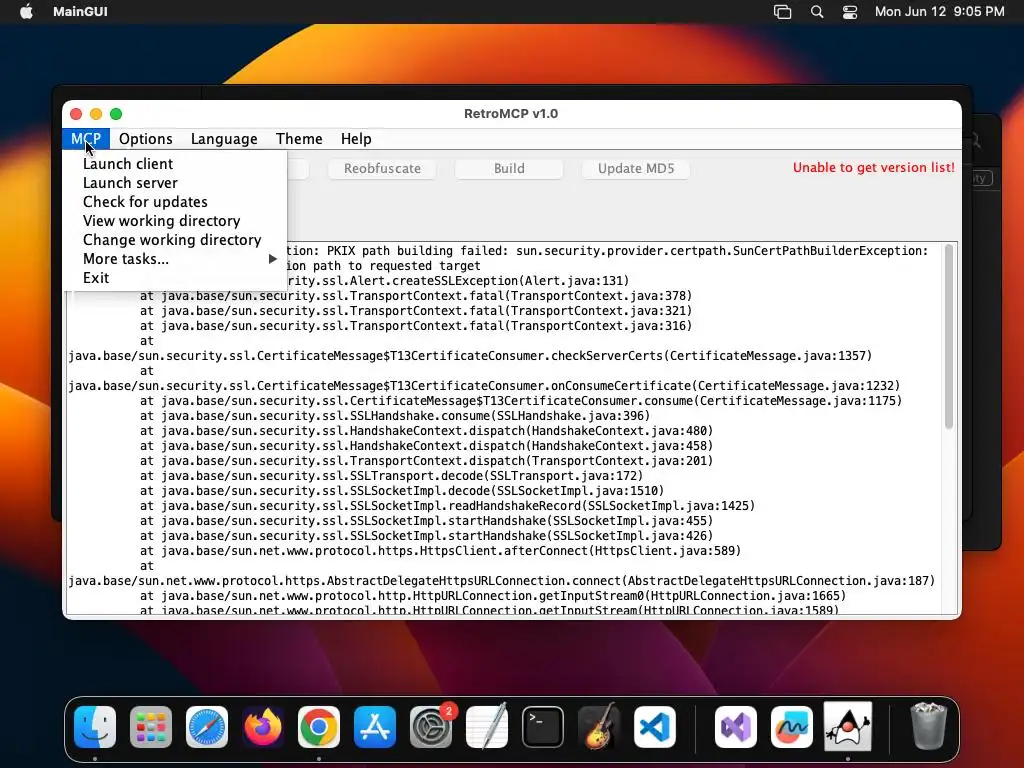Close the open MCP menu
Screen dimensions: 1024x768
[86, 138]
